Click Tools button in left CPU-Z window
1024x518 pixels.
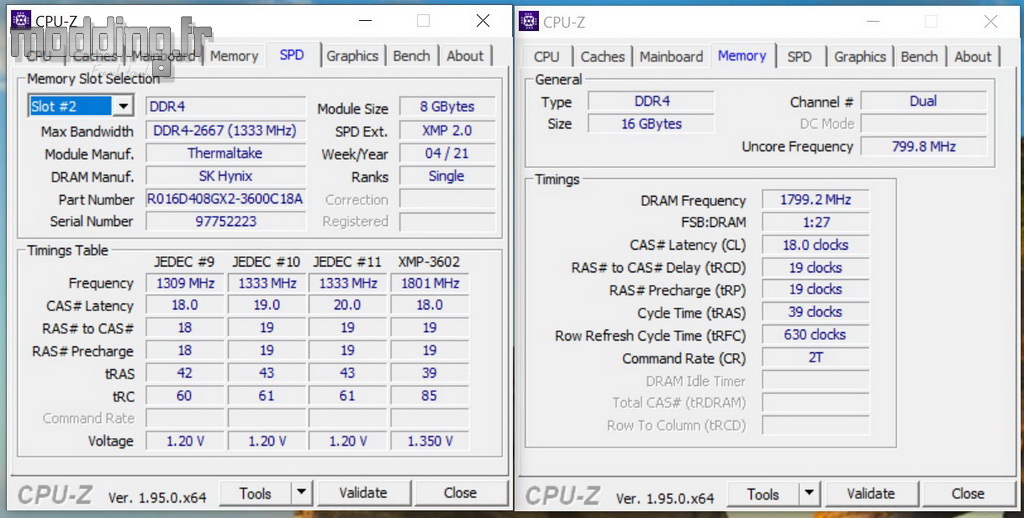coord(255,493)
